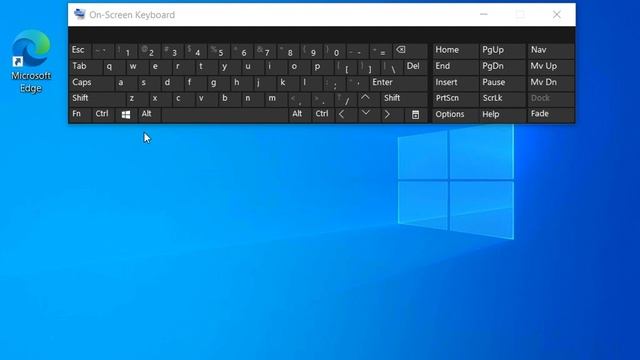This screenshot has height=360, width=640.
Task: Tap the letter z key
Action: tap(137, 99)
